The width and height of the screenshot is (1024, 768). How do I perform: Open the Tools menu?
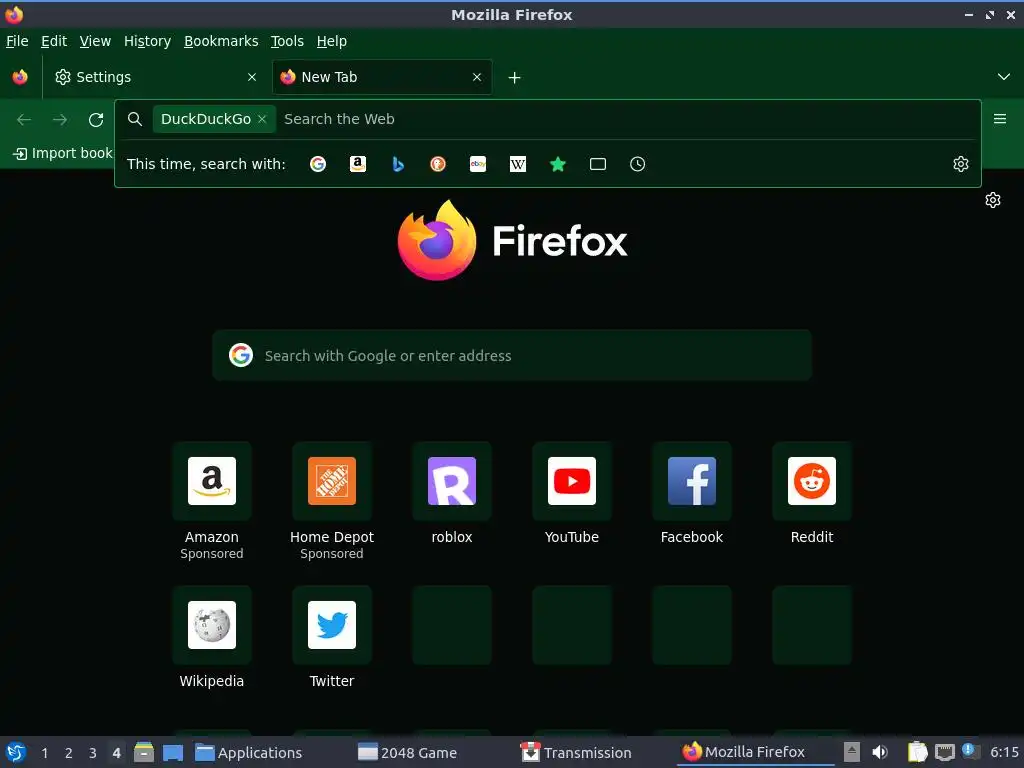287,41
